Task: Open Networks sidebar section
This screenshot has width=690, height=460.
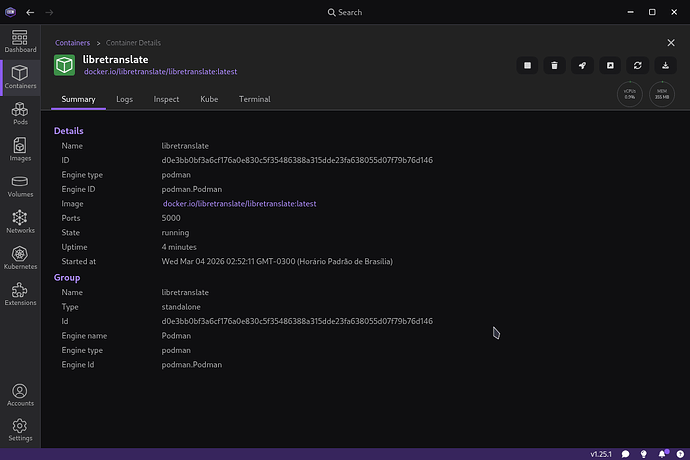Action: point(20,222)
